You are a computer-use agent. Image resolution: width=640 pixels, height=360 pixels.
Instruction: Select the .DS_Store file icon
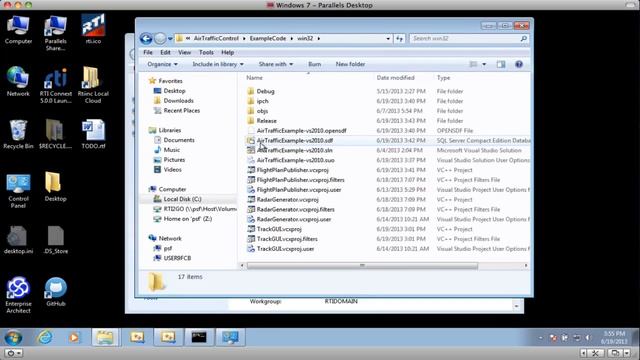click(x=56, y=240)
